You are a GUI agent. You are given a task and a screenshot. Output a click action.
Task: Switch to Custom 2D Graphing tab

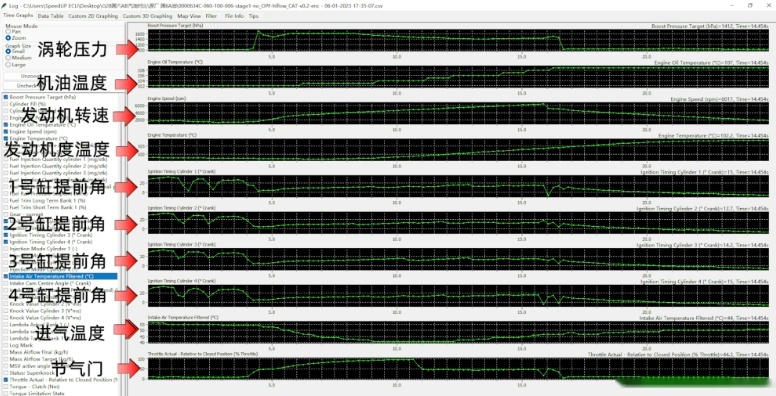[94, 16]
